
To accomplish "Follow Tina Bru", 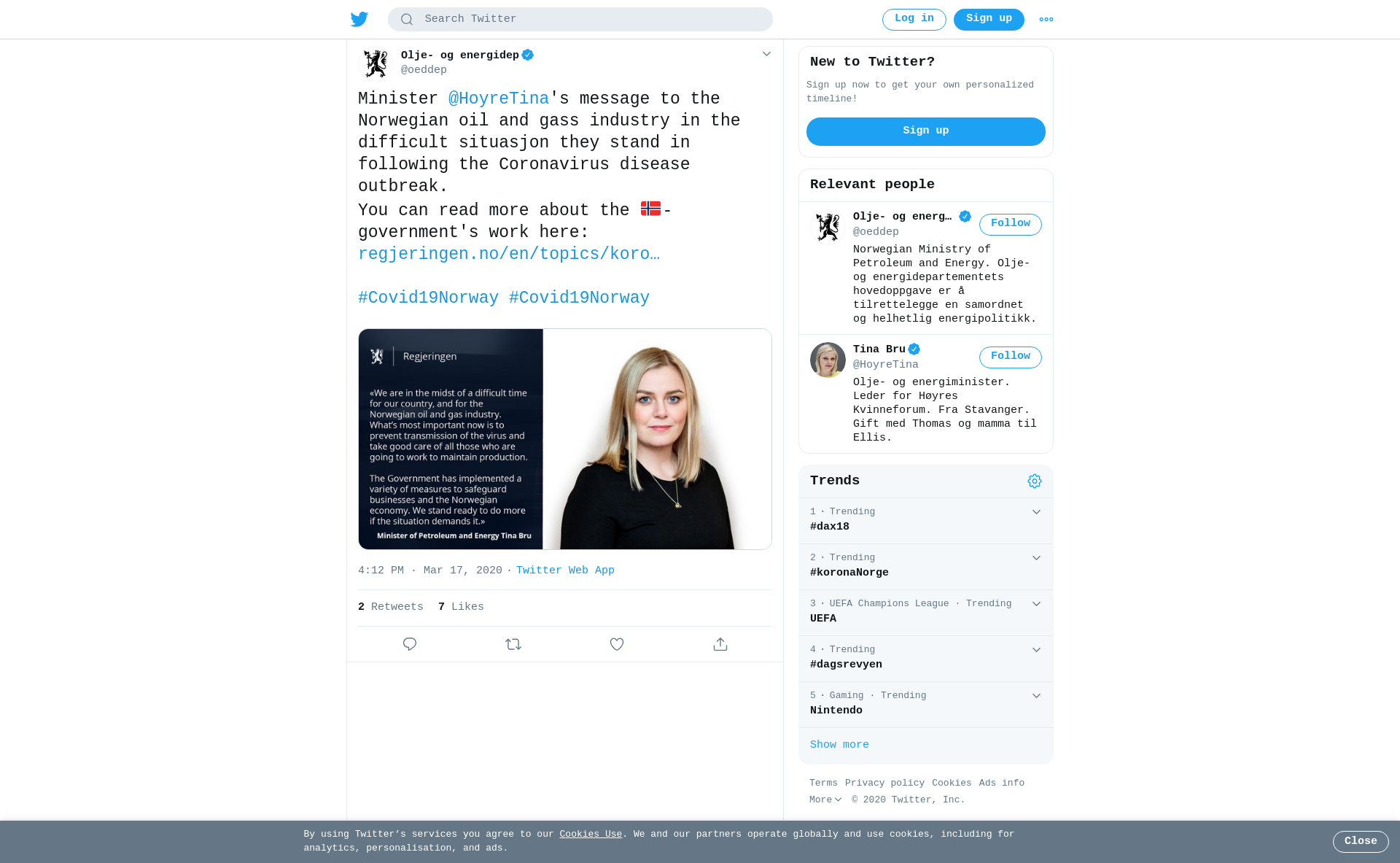I will [x=1011, y=357].
